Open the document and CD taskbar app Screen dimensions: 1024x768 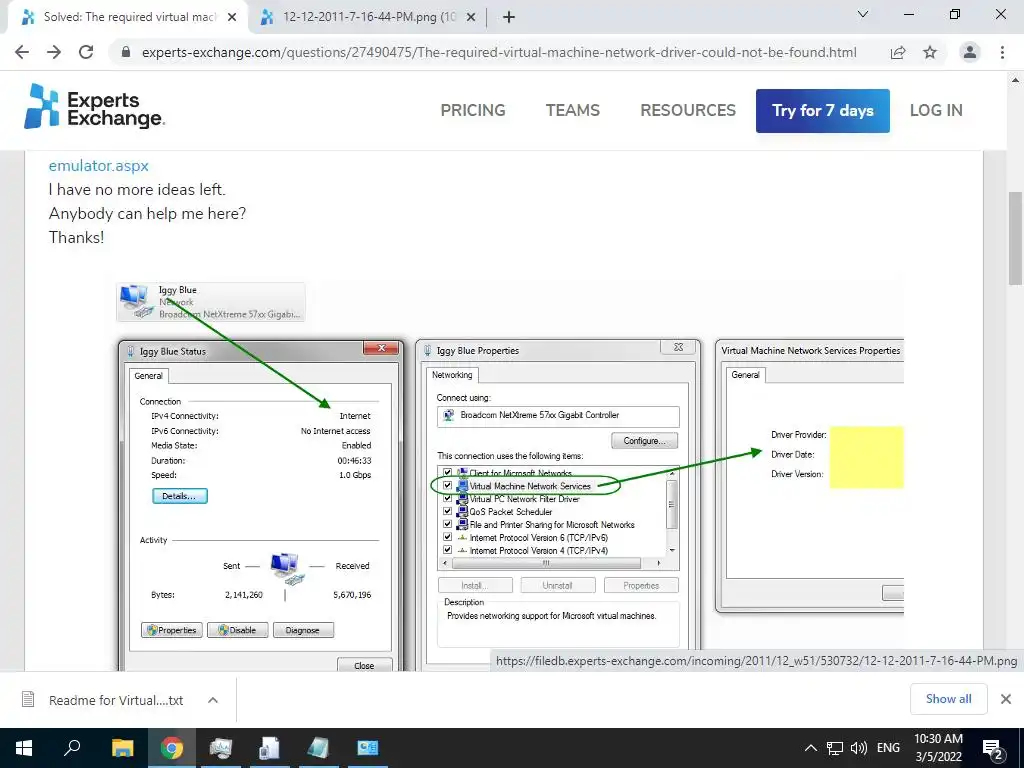tap(269, 748)
